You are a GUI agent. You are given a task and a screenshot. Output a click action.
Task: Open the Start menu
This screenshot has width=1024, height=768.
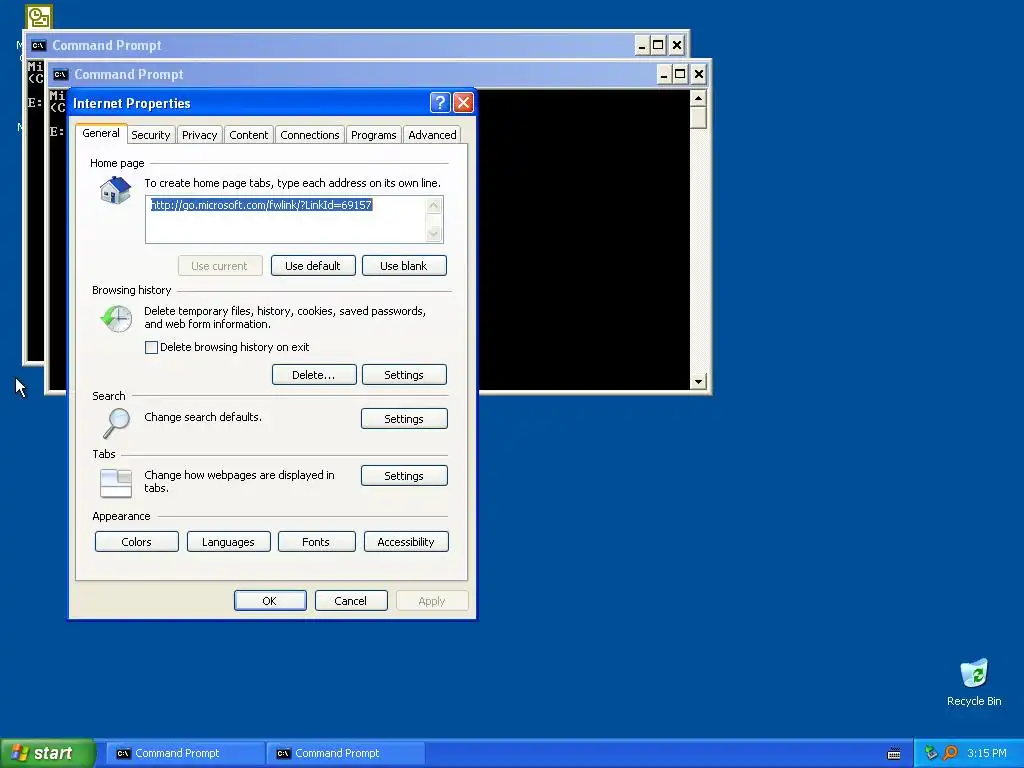(x=47, y=753)
